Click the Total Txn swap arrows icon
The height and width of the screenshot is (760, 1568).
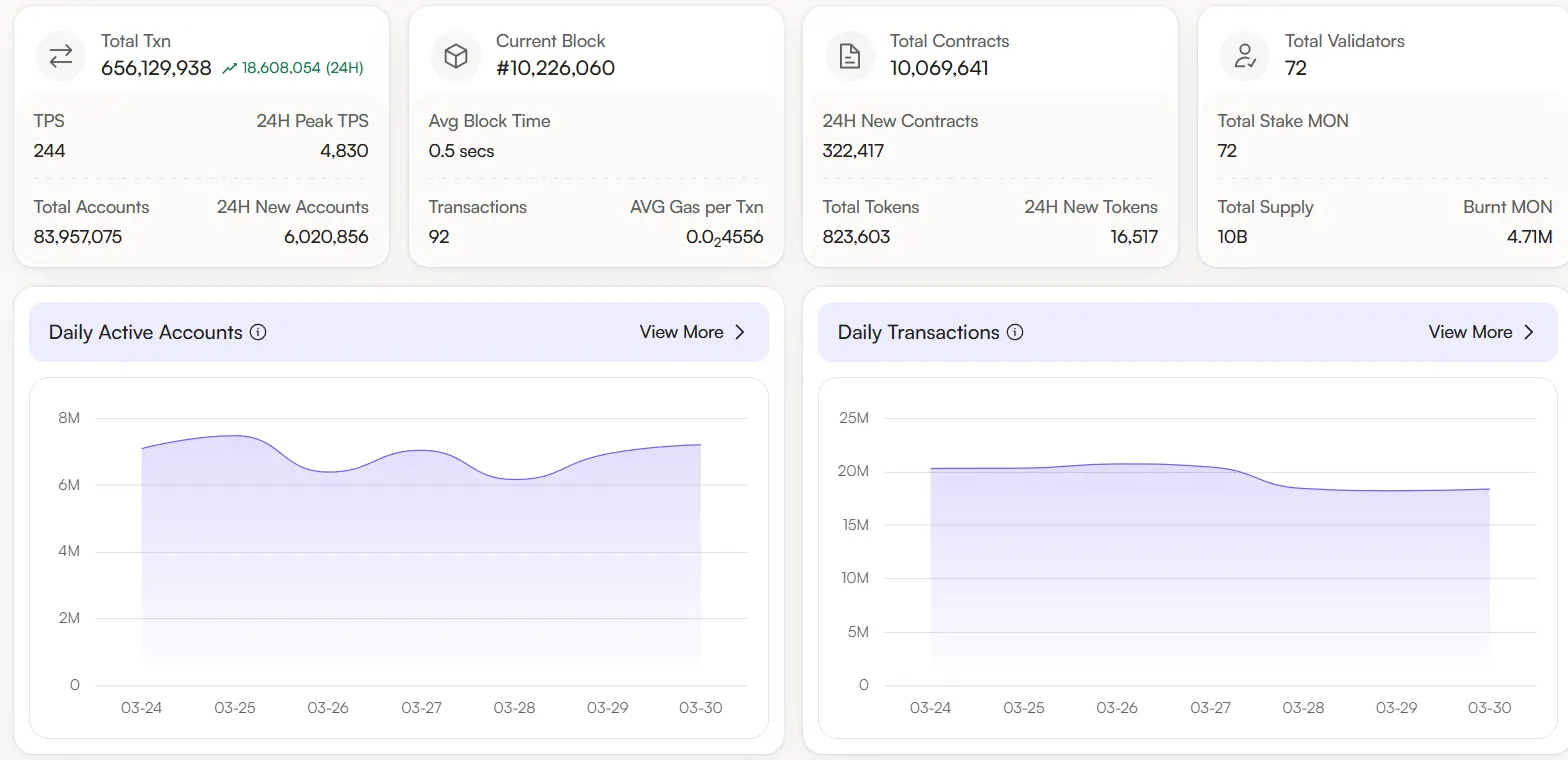[61, 56]
